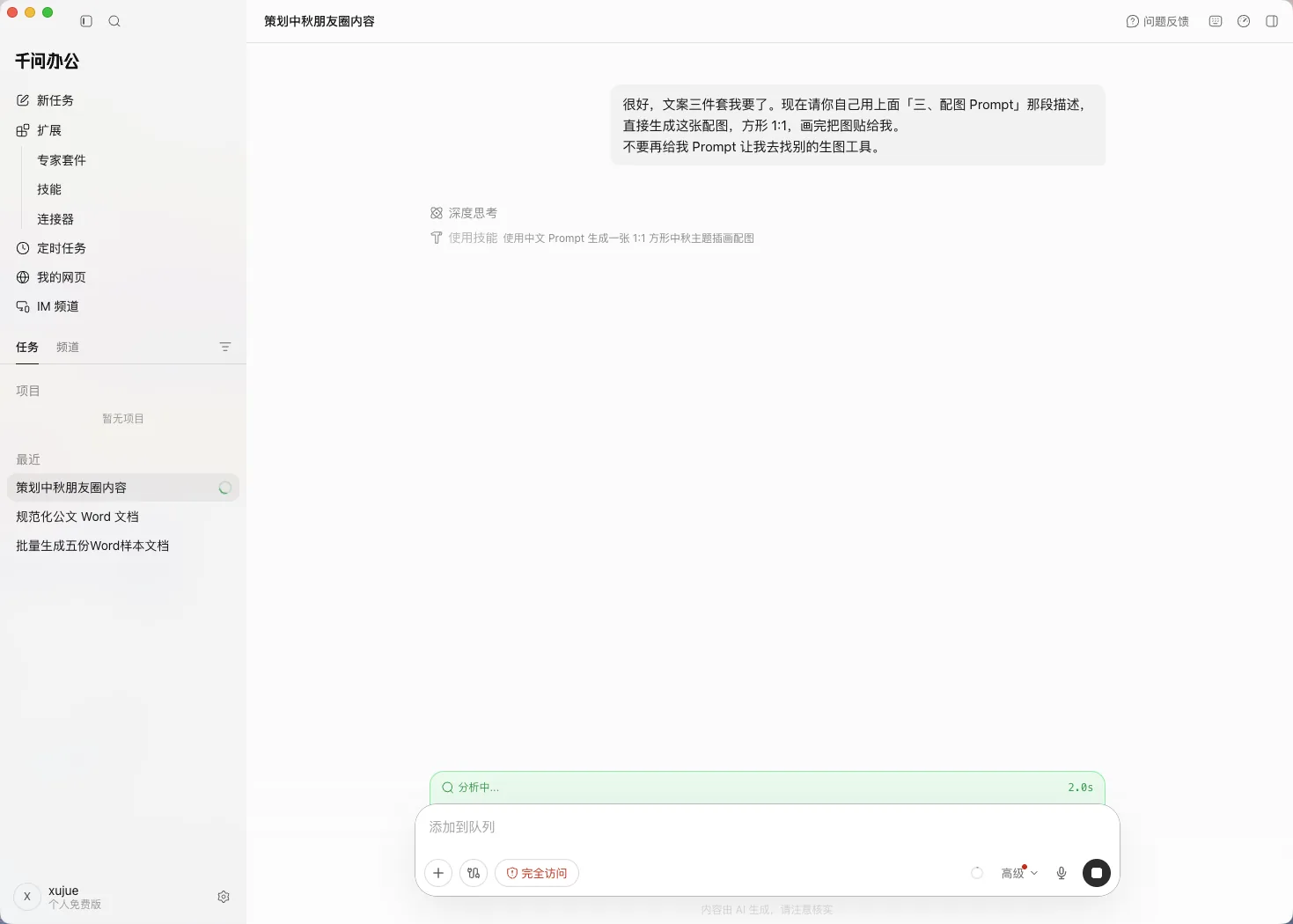Open the 高级 model dropdown
The height and width of the screenshot is (924, 1293).
coord(1019,873)
